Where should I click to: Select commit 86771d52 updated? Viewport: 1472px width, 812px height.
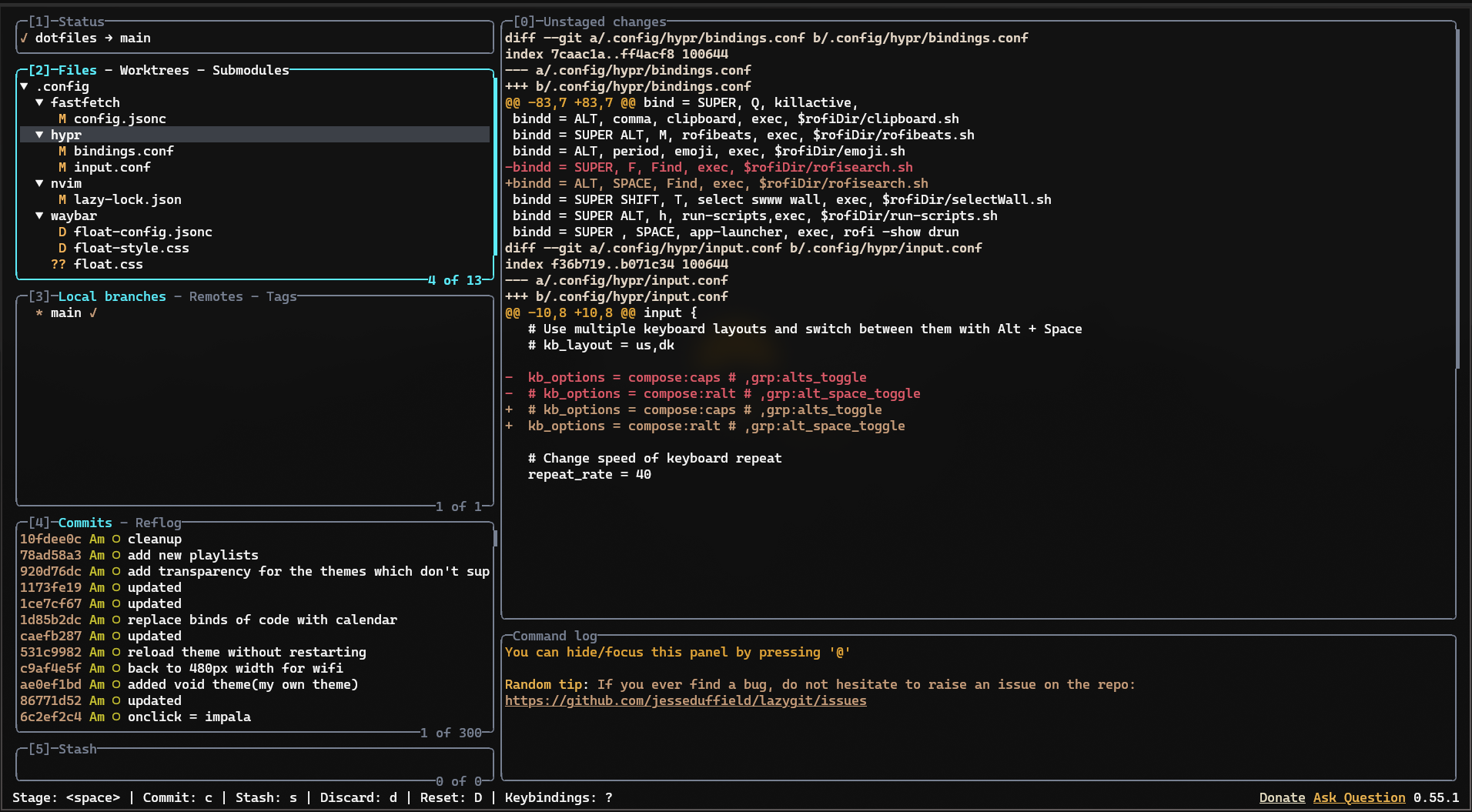coord(255,700)
